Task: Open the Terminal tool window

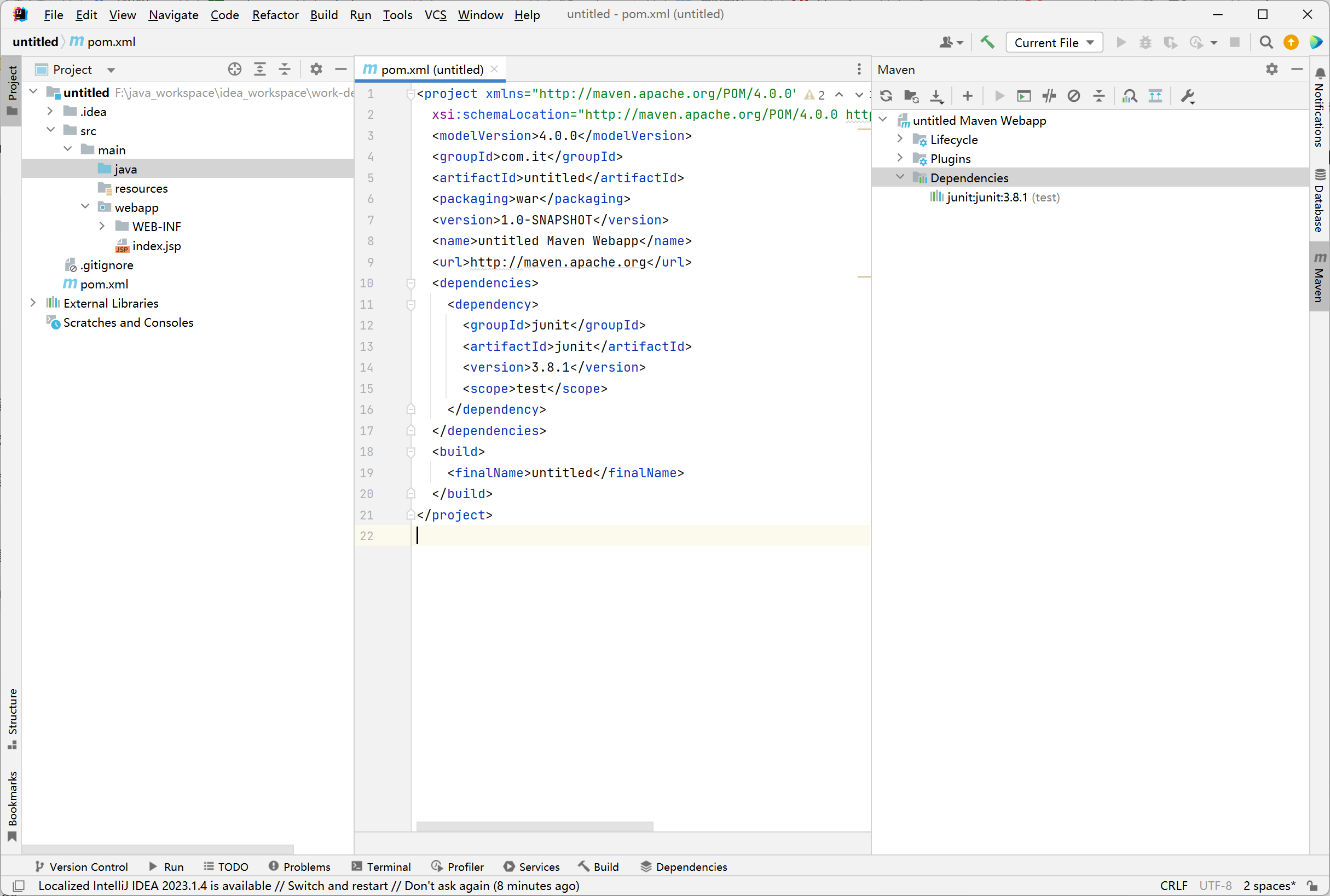Action: coord(381,866)
